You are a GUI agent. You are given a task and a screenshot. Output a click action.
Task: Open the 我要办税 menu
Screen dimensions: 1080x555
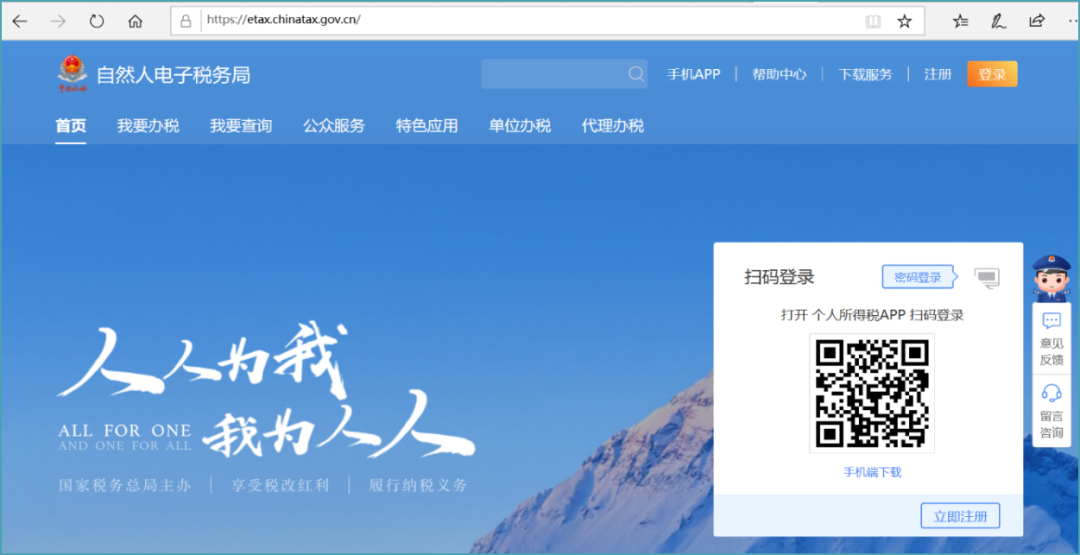tap(148, 126)
